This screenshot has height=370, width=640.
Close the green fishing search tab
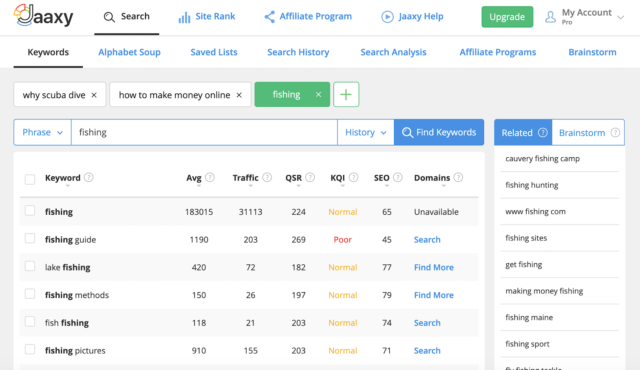pos(318,95)
